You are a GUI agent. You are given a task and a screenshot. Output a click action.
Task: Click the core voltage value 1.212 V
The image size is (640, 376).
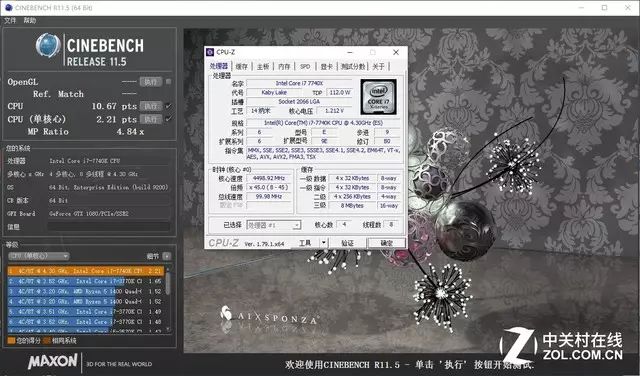[x=334, y=111]
